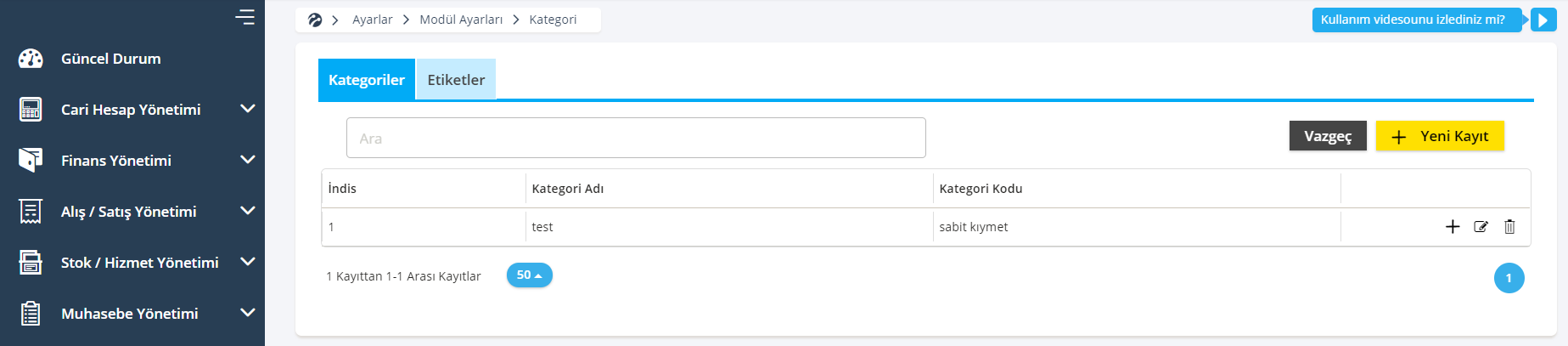Delete the test category with the trash icon
This screenshot has height=346, width=1568.
click(1509, 227)
